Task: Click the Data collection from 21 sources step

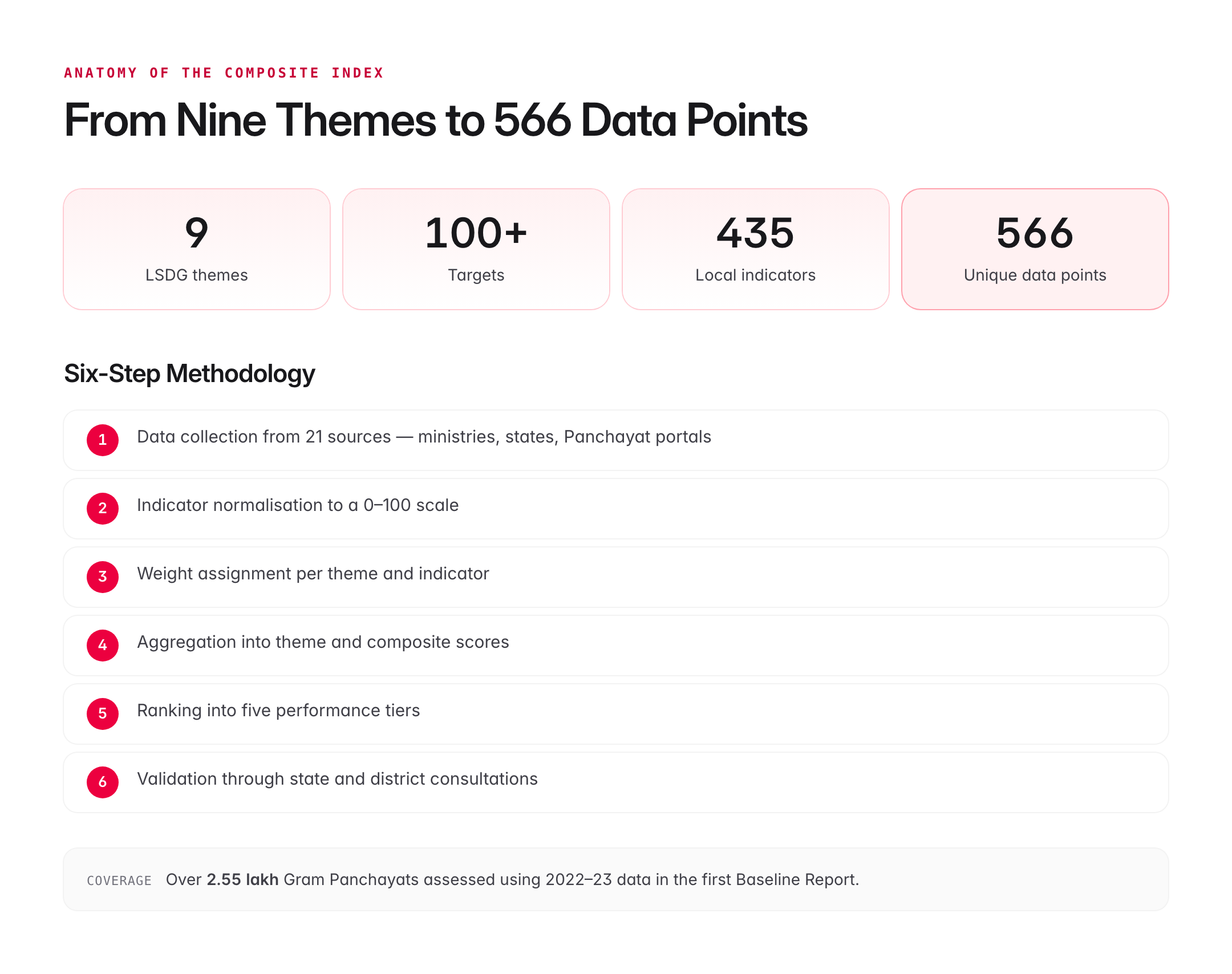Action: pyautogui.click(x=424, y=437)
